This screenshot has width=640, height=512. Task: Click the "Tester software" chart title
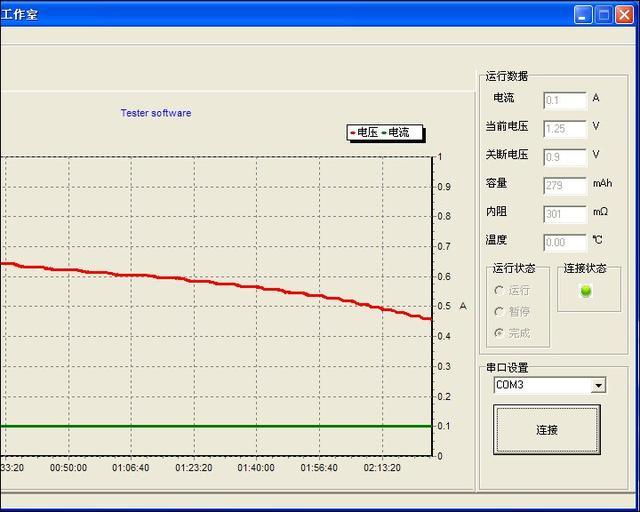(x=156, y=113)
